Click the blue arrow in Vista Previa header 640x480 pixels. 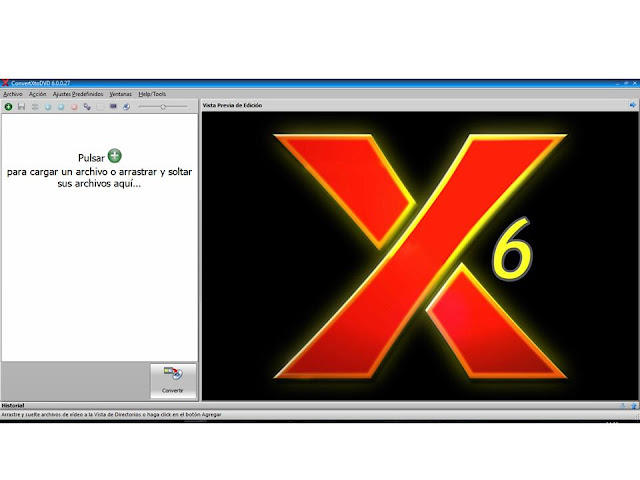click(x=633, y=105)
